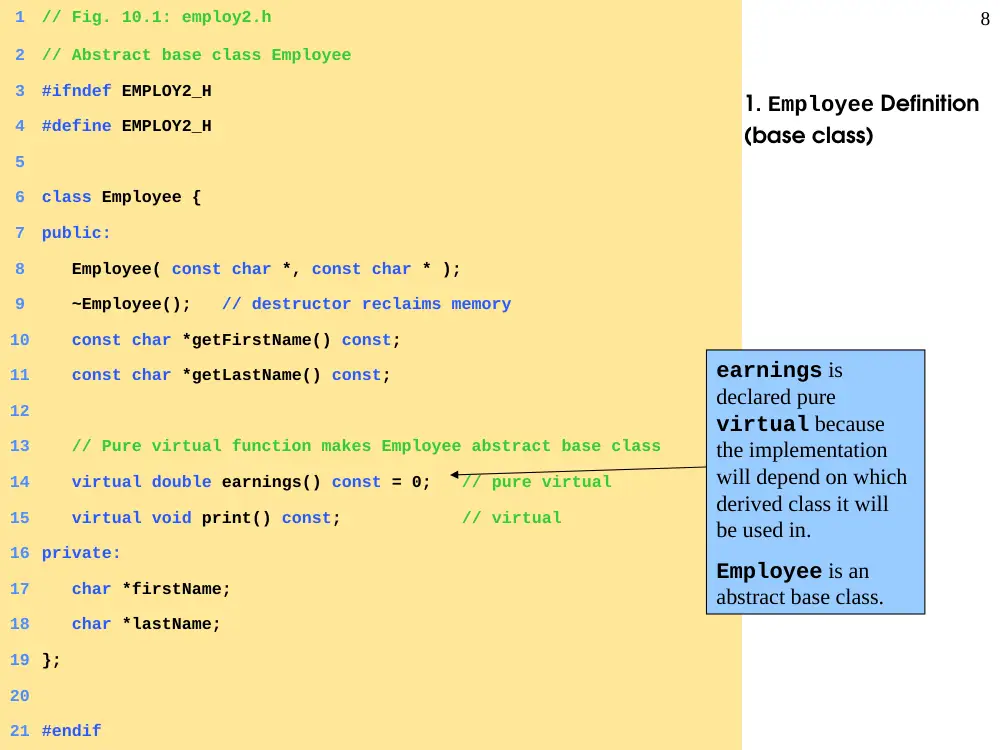Click the '#define EMPLOY2_H' line
Image resolution: width=1000 pixels, height=750 pixels.
point(126,126)
